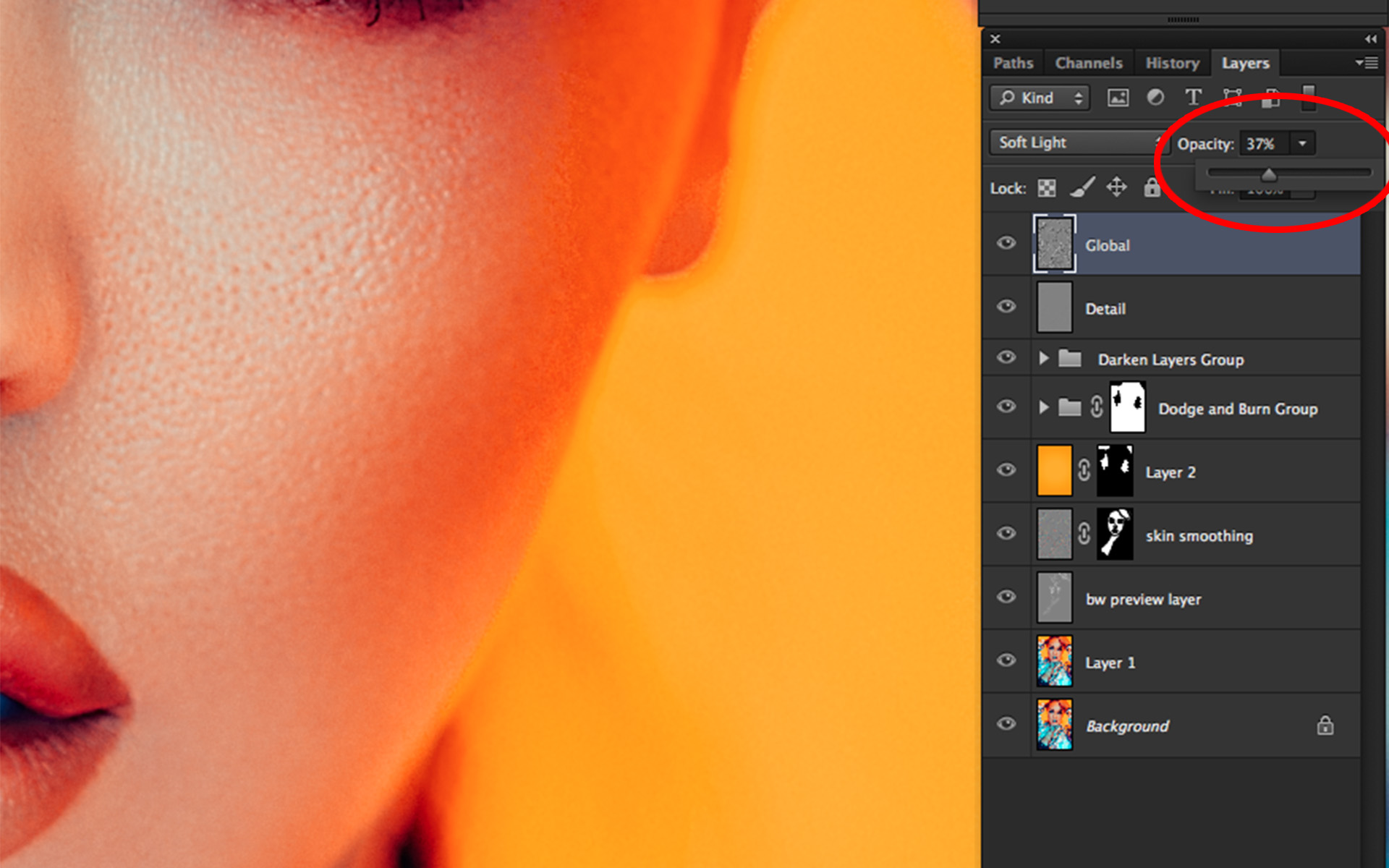Click Darken Layers Group folder icon
Viewport: 1389px width, 868px height.
(x=1070, y=358)
